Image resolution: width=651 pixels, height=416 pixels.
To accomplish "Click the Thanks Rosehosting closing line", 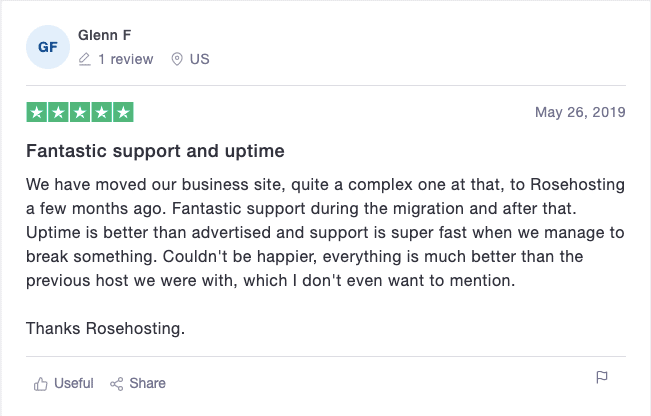I will pos(105,328).
